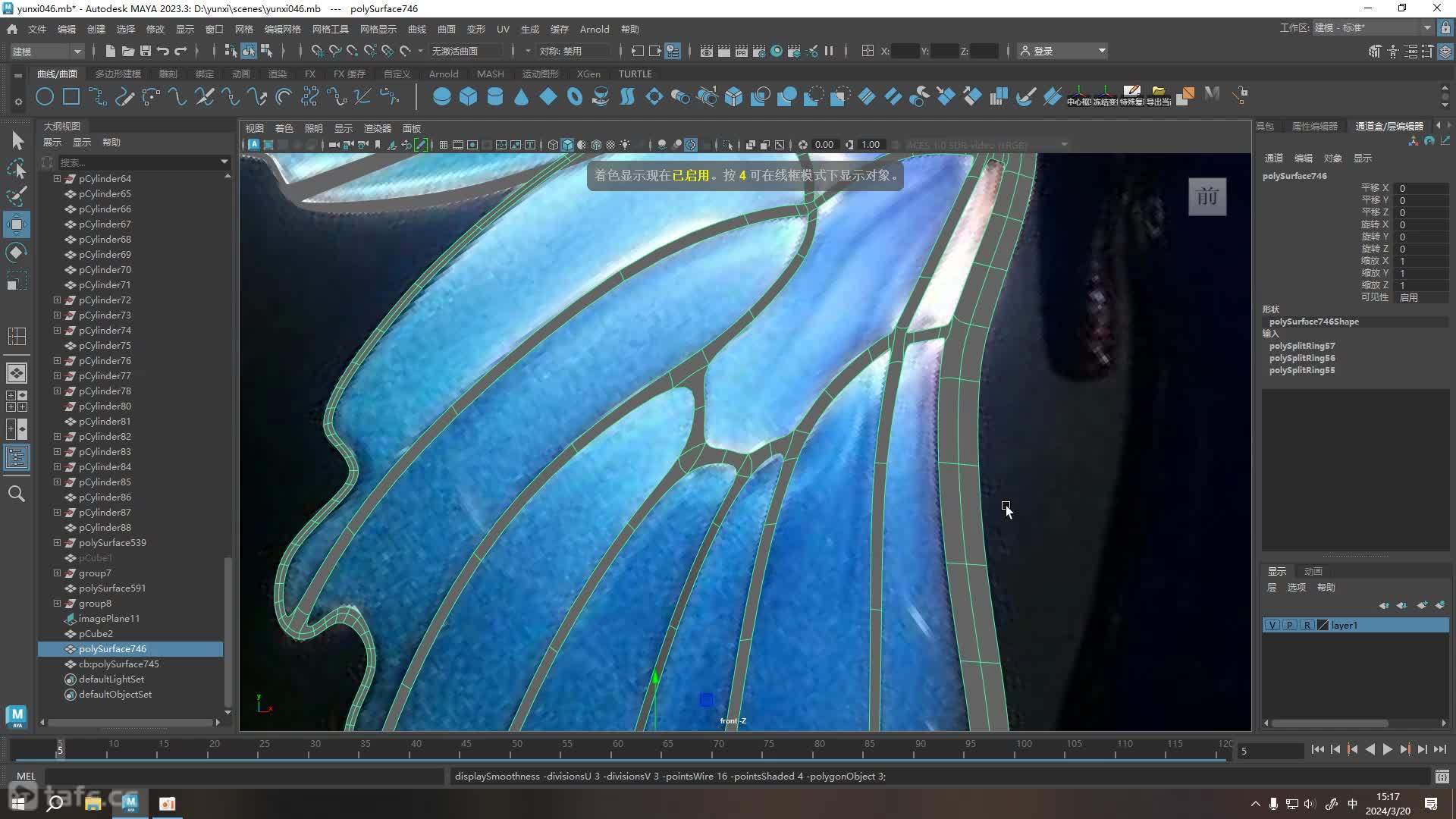Open the 建模 menu set dropdown

(47, 51)
